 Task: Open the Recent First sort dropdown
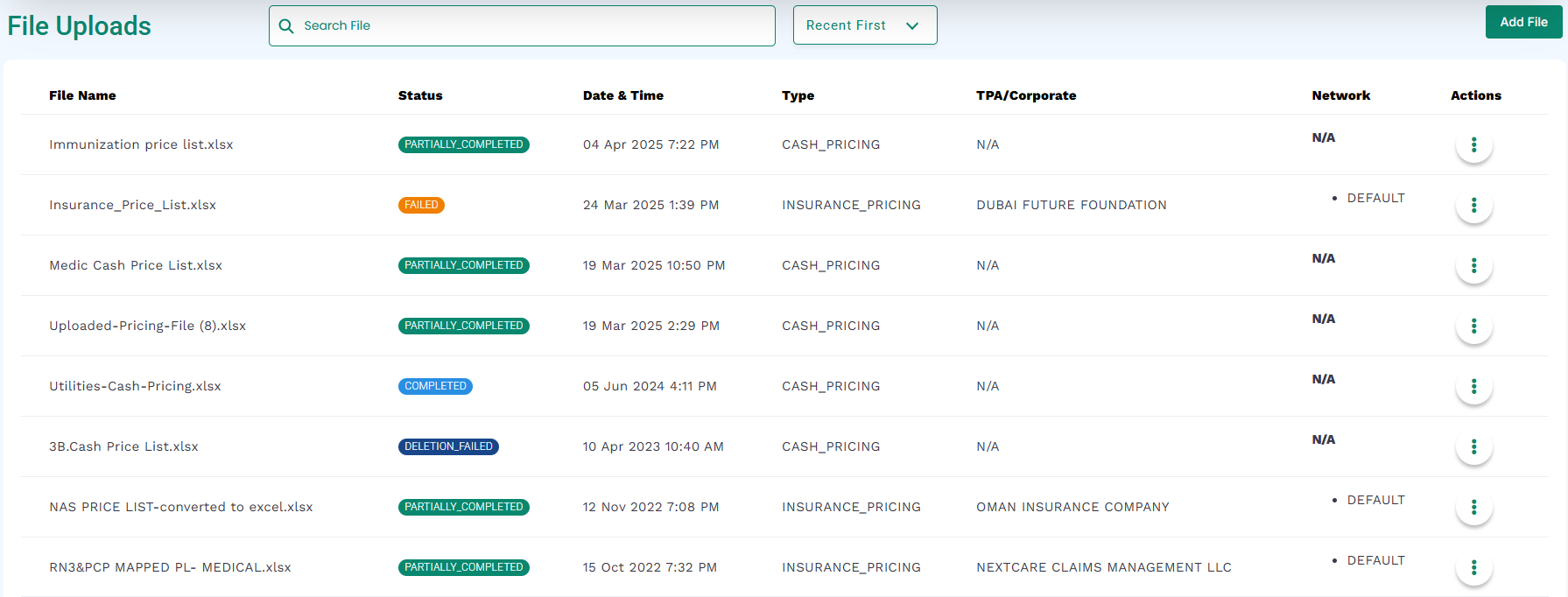(865, 25)
